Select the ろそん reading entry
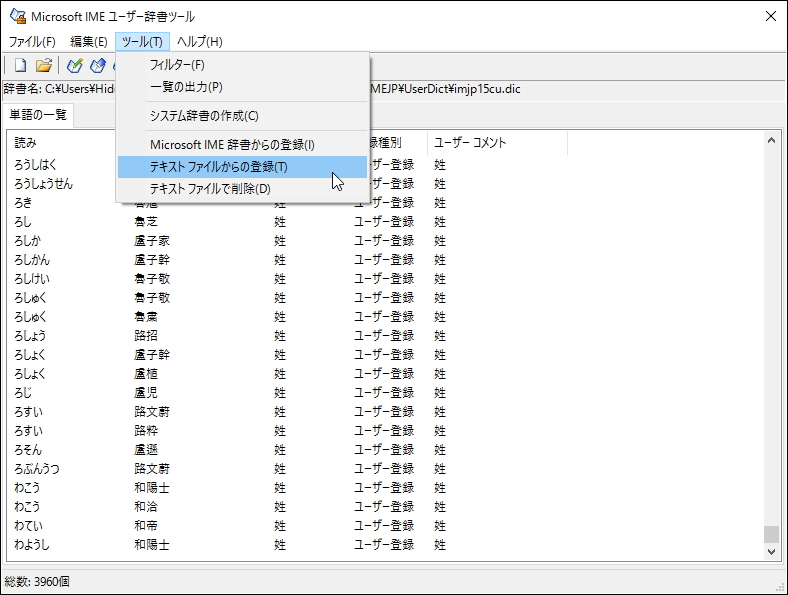 (28, 450)
